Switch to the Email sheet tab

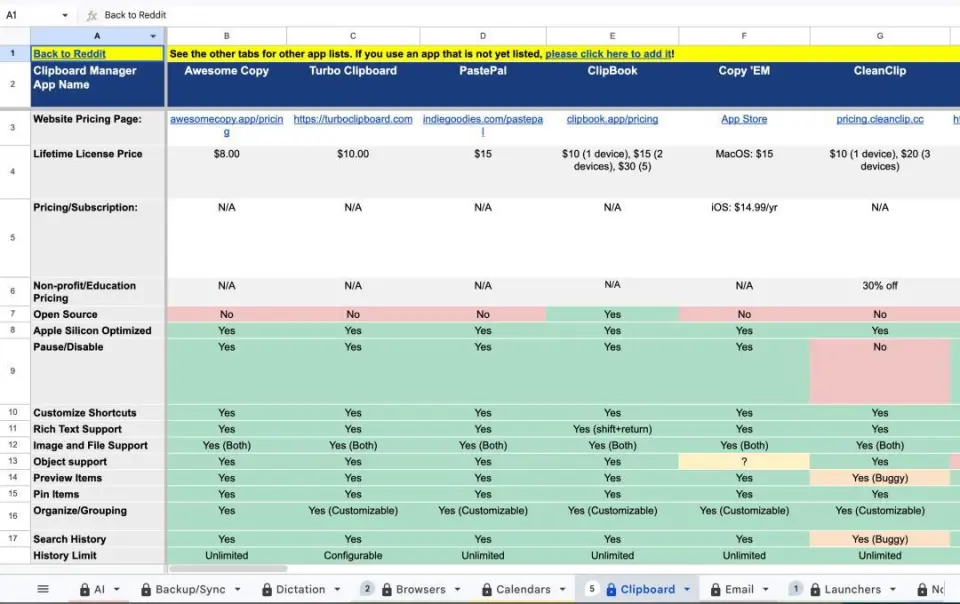pos(739,589)
